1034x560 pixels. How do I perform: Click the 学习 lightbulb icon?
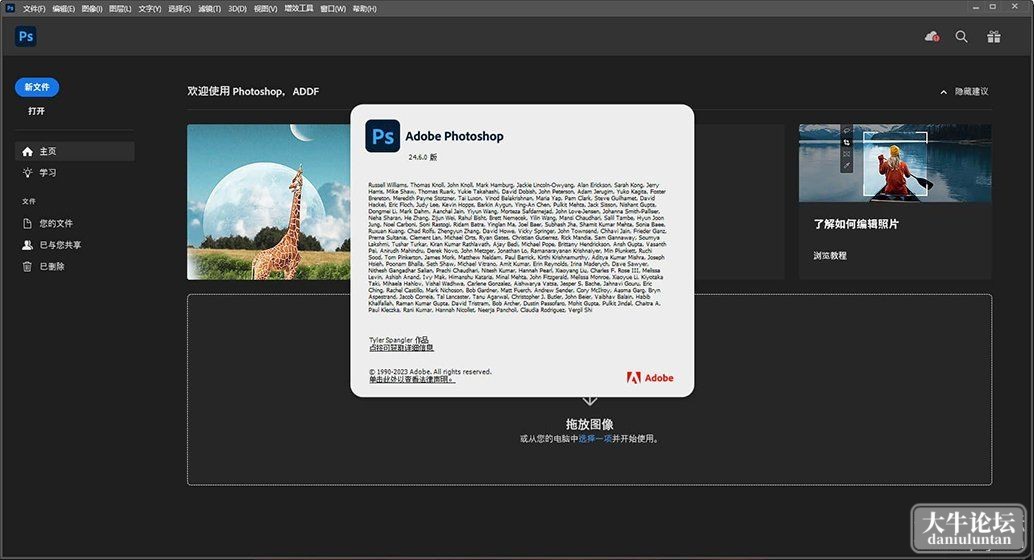(x=27, y=173)
